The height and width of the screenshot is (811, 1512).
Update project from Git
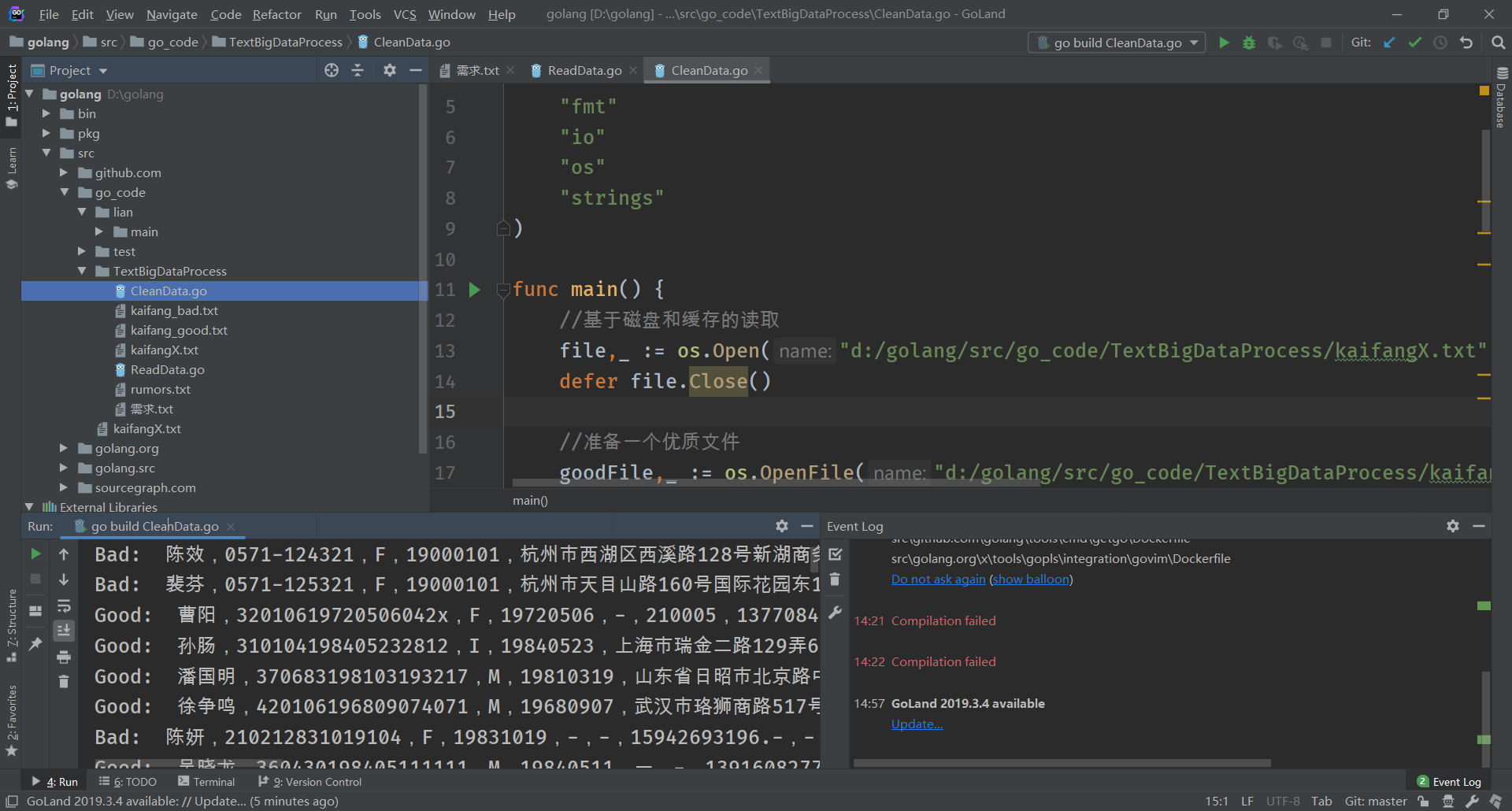pyautogui.click(x=1388, y=43)
